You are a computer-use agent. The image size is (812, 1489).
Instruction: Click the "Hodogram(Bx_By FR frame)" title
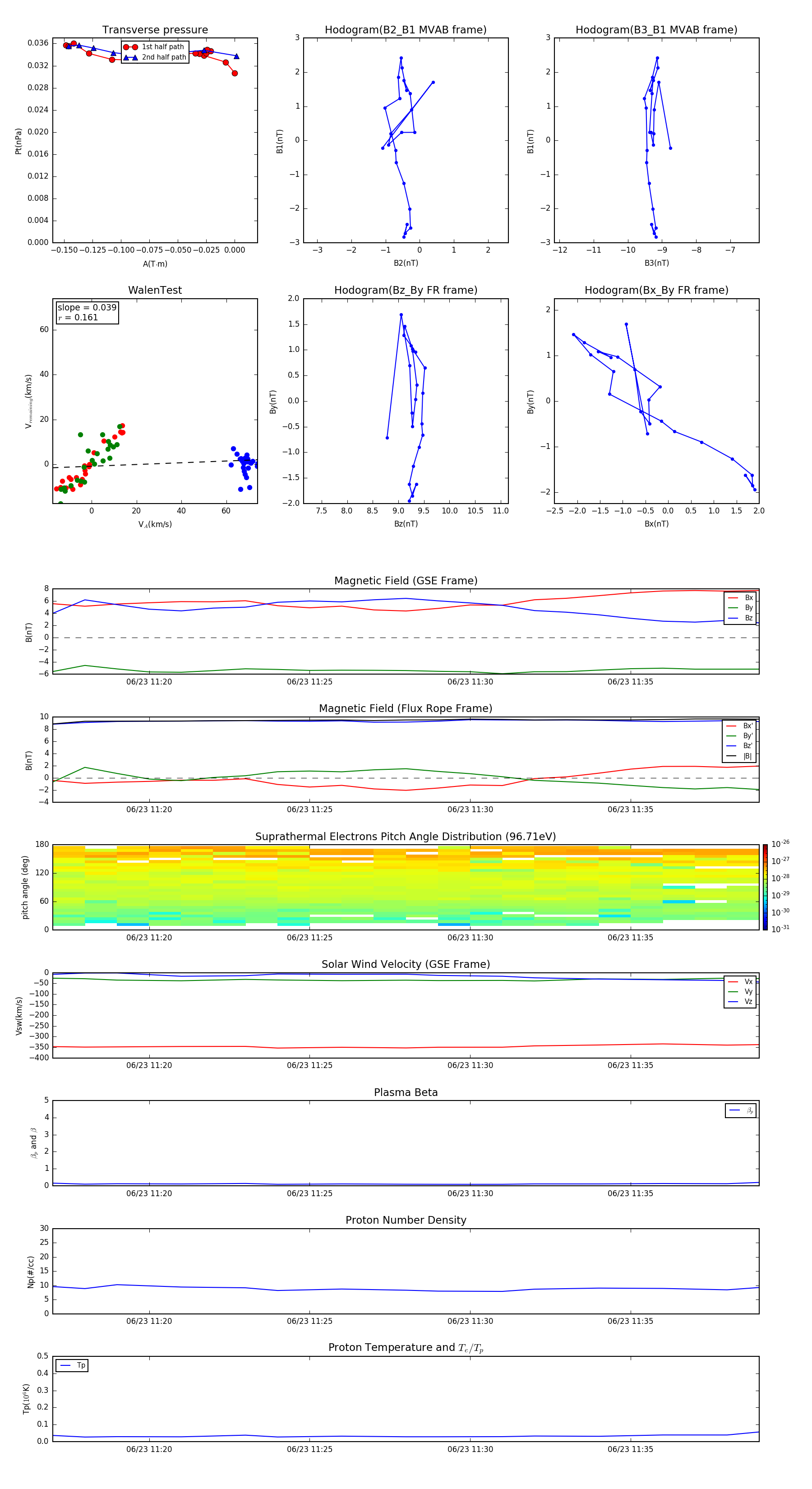(x=656, y=290)
